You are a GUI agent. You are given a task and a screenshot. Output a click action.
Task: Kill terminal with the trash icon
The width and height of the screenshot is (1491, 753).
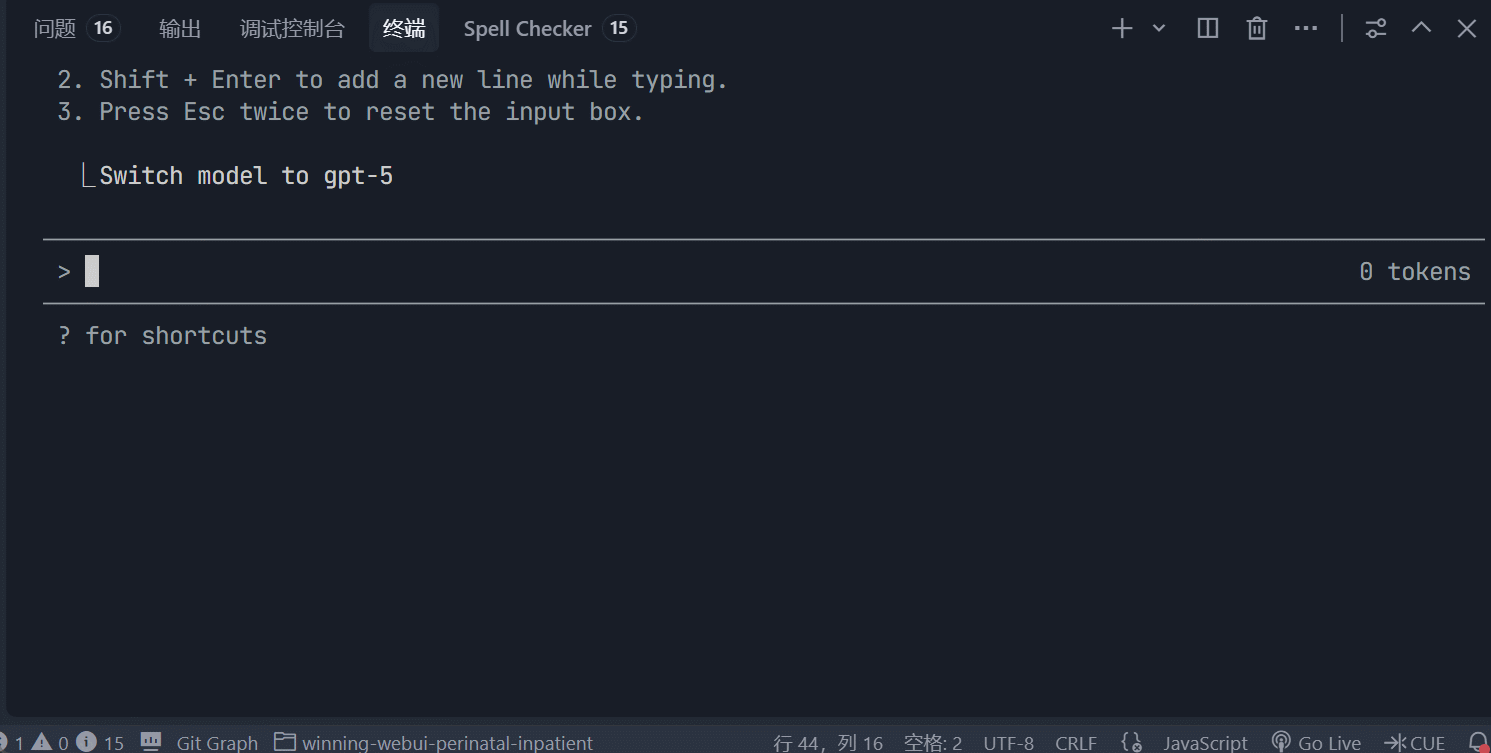pyautogui.click(x=1257, y=29)
